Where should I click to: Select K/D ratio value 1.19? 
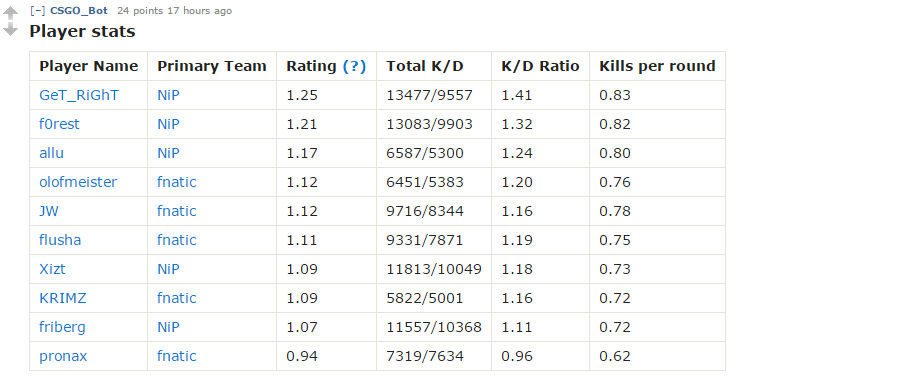(517, 240)
